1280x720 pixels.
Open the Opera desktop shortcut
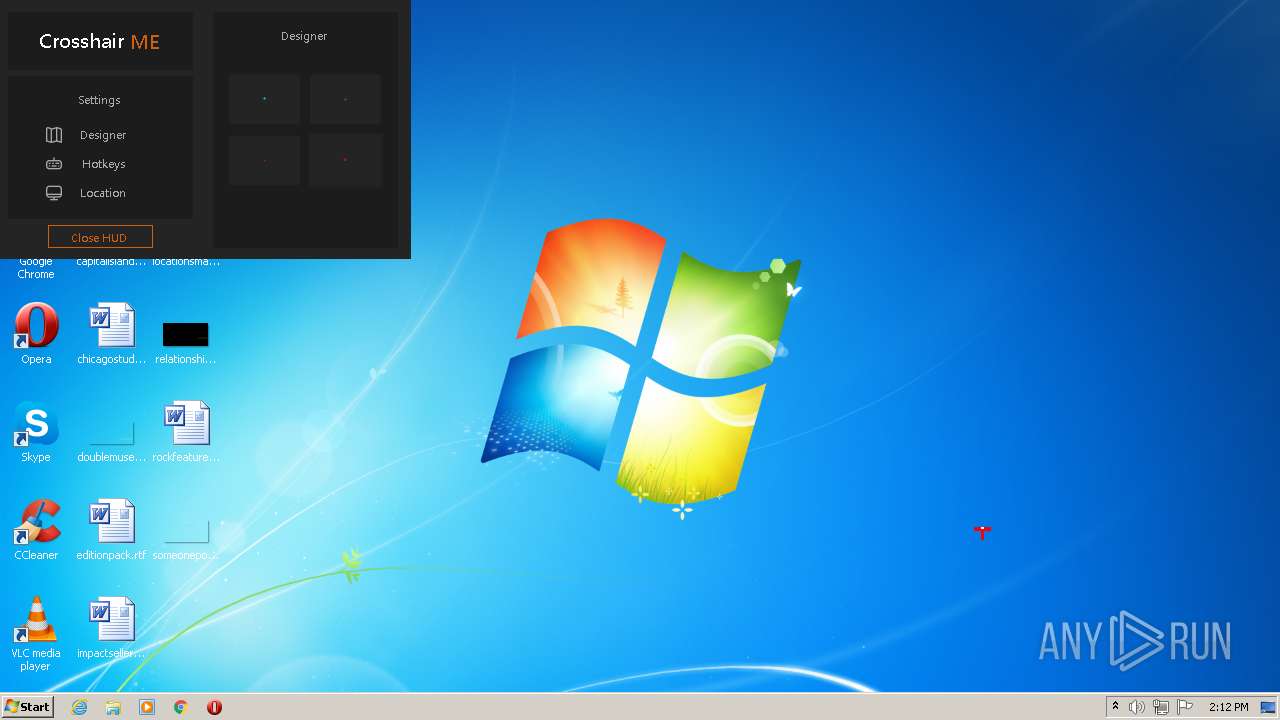pos(36,333)
